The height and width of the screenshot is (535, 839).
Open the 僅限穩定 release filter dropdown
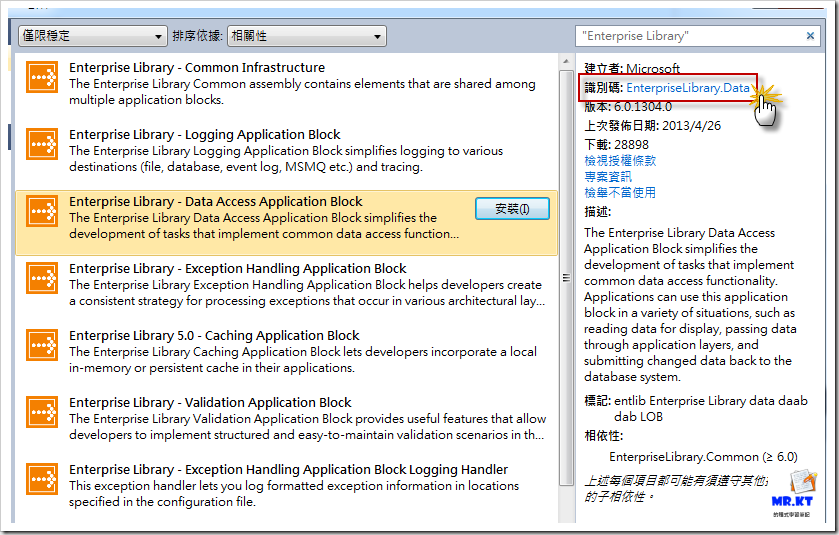[x=92, y=36]
